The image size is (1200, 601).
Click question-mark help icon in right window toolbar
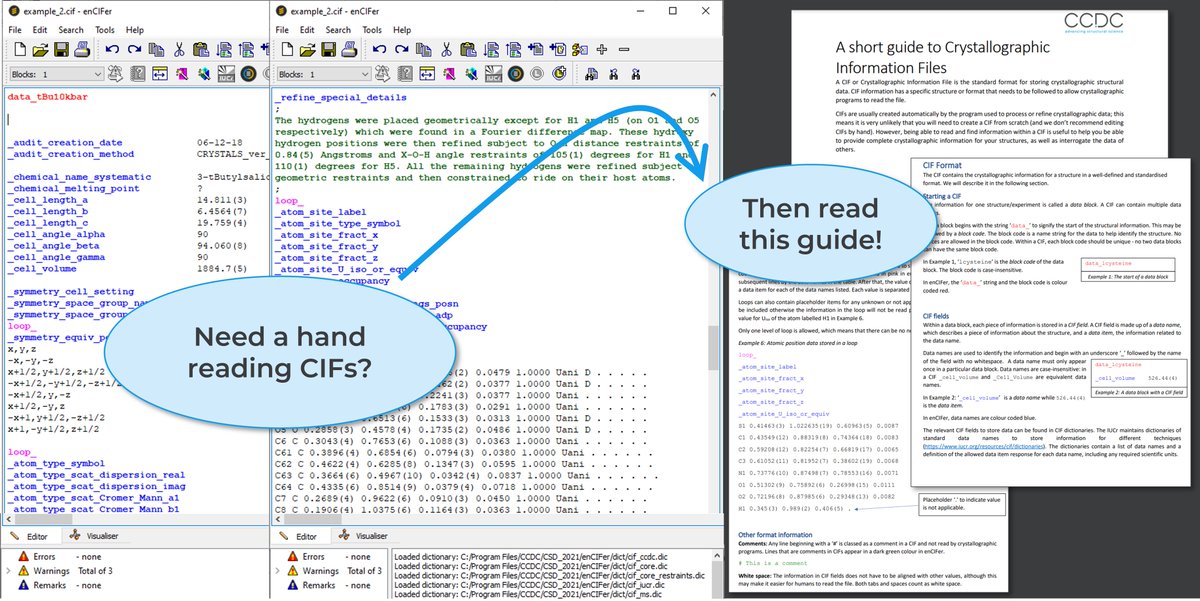[407, 74]
